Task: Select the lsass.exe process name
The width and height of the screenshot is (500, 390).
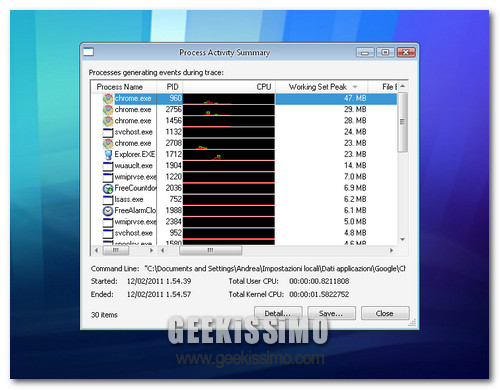Action: pos(129,199)
